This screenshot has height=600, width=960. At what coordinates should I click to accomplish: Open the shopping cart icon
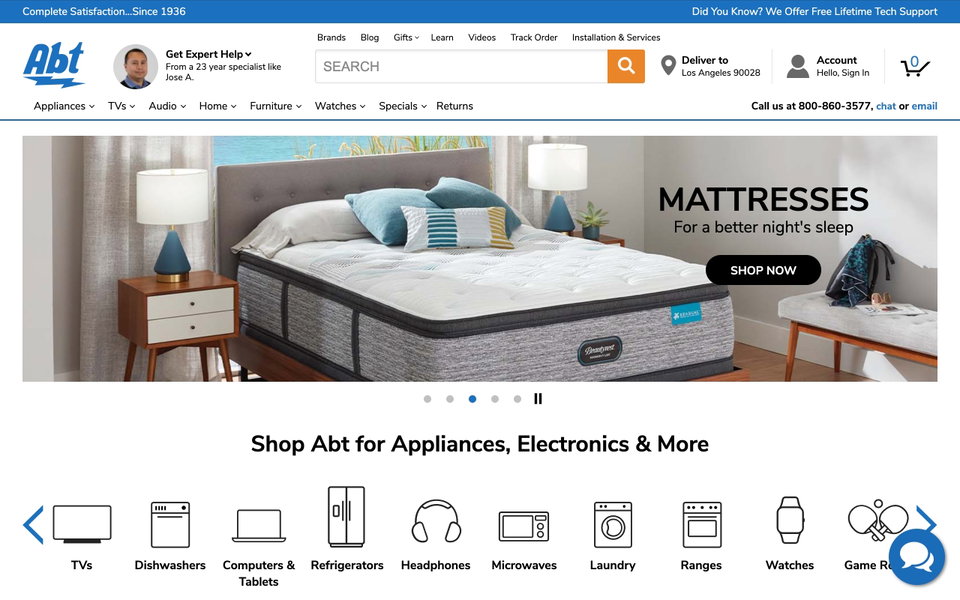click(915, 66)
